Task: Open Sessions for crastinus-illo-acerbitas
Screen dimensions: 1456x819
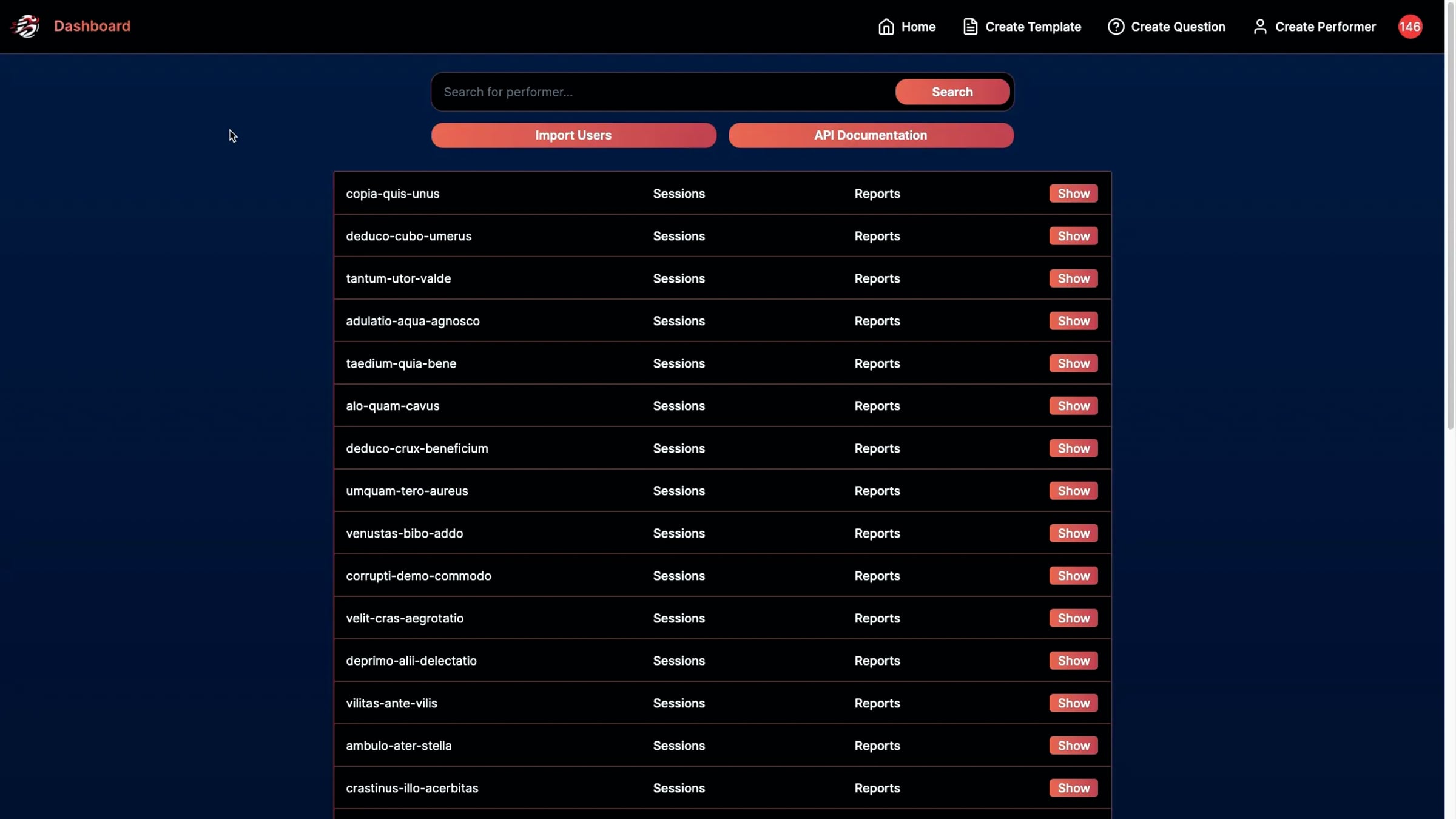Action: [679, 788]
